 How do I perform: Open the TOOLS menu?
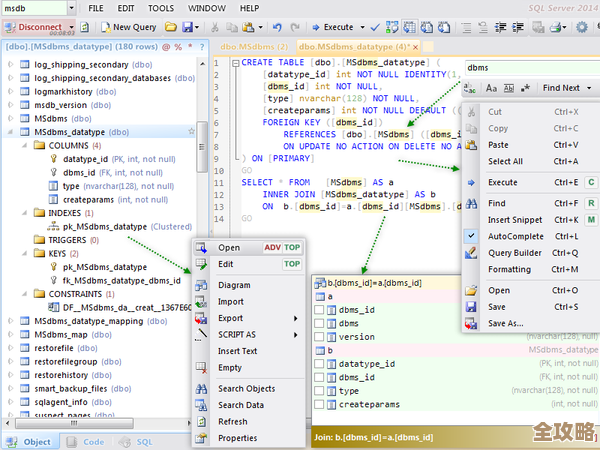(x=160, y=7)
